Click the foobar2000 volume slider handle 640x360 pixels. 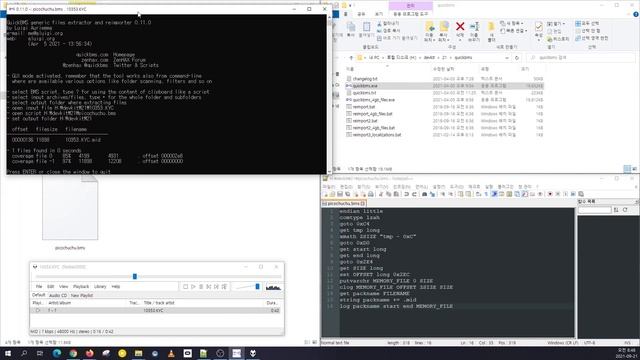click(257, 287)
